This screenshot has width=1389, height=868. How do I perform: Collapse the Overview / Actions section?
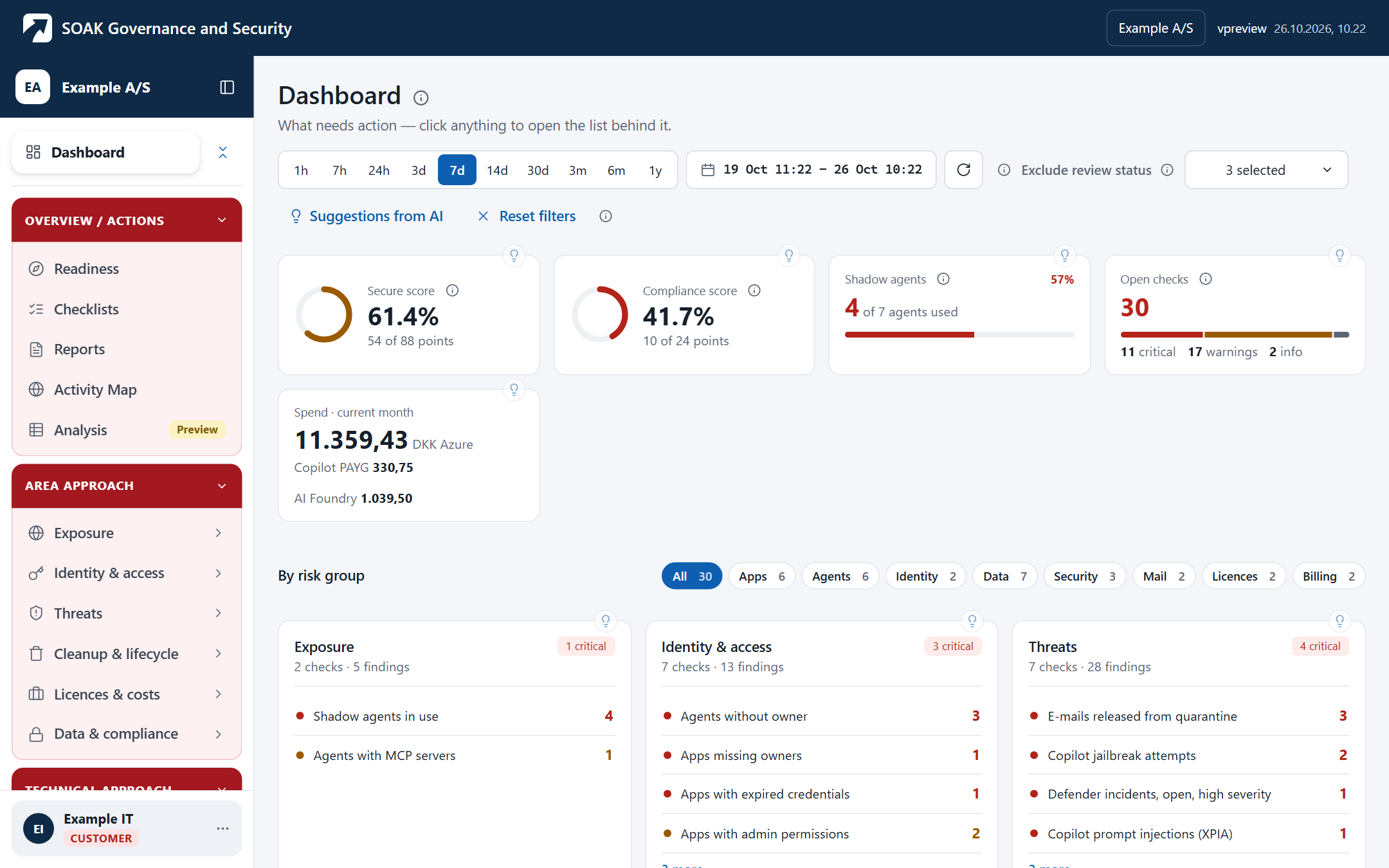coord(127,220)
